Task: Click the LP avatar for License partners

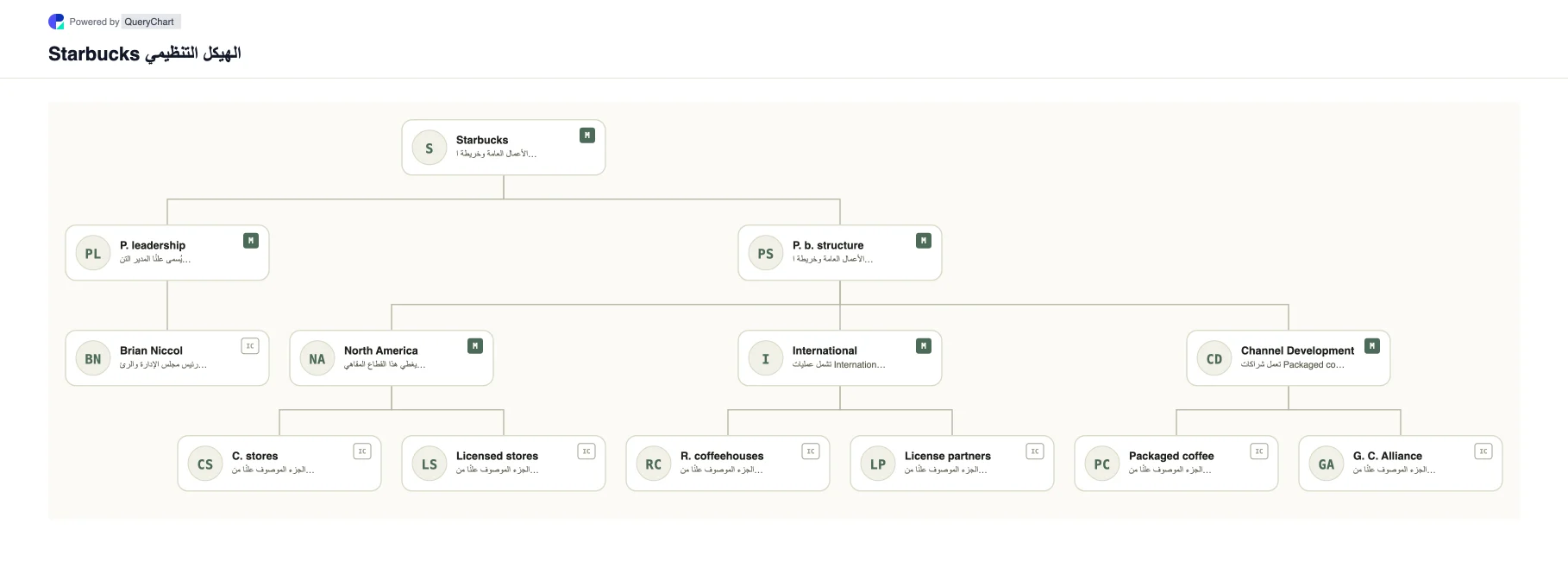Action: coord(878,464)
